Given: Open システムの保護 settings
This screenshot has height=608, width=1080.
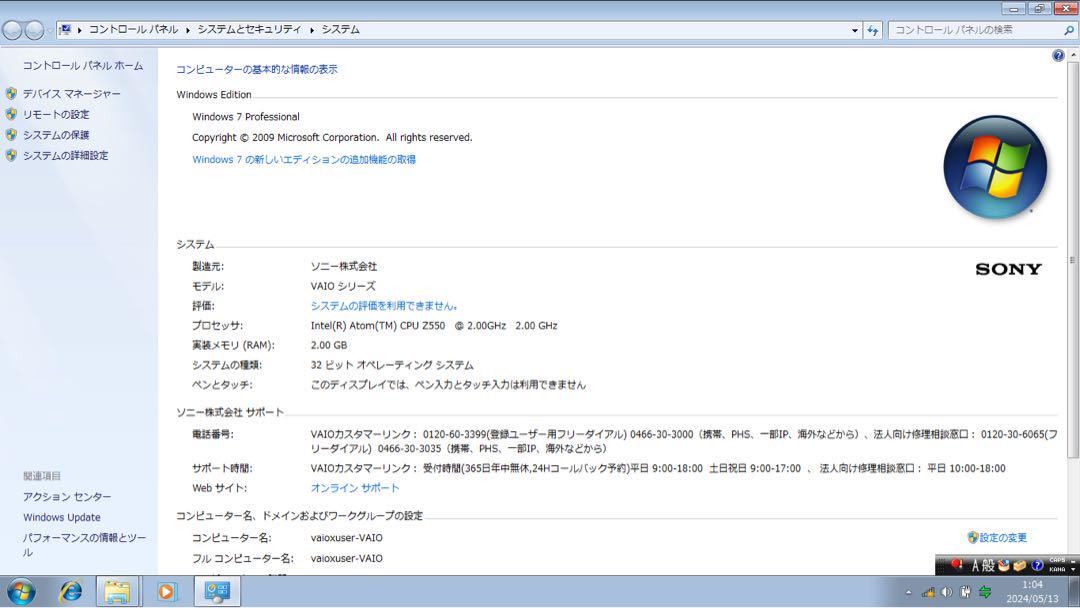Looking at the screenshot, I should (x=56, y=135).
